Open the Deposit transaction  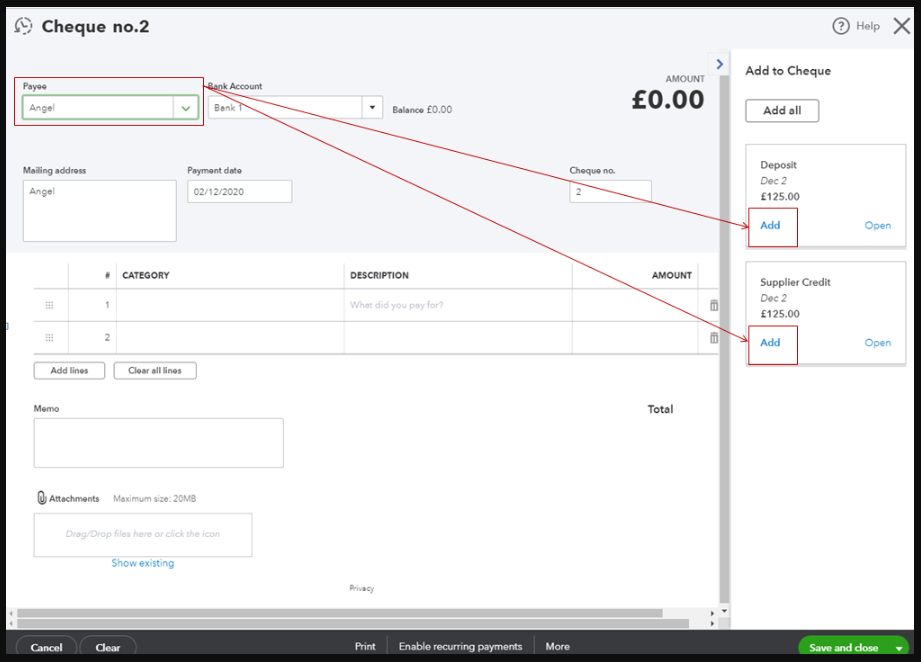[878, 226]
